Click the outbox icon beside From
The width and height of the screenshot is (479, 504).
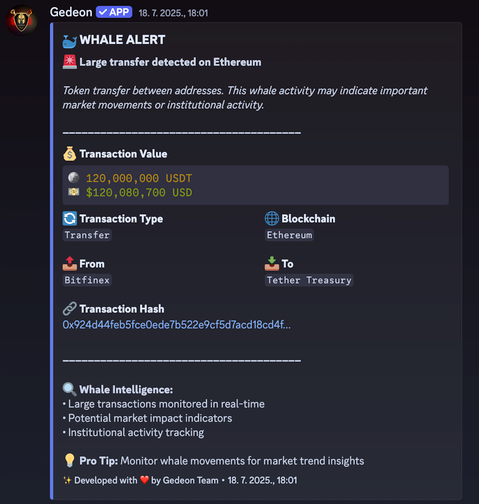click(70, 264)
